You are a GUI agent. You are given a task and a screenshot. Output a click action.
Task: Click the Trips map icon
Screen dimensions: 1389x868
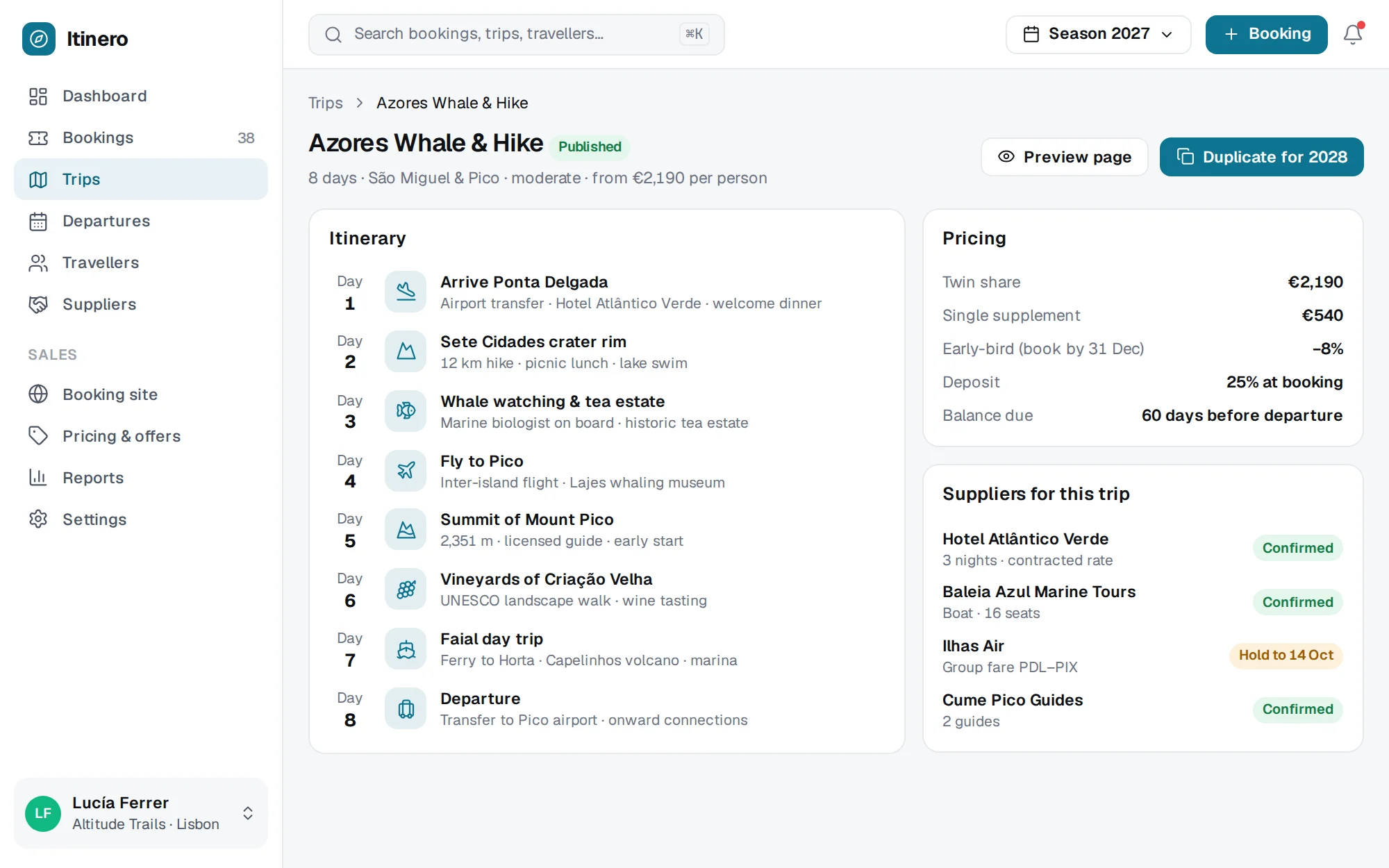pos(38,179)
